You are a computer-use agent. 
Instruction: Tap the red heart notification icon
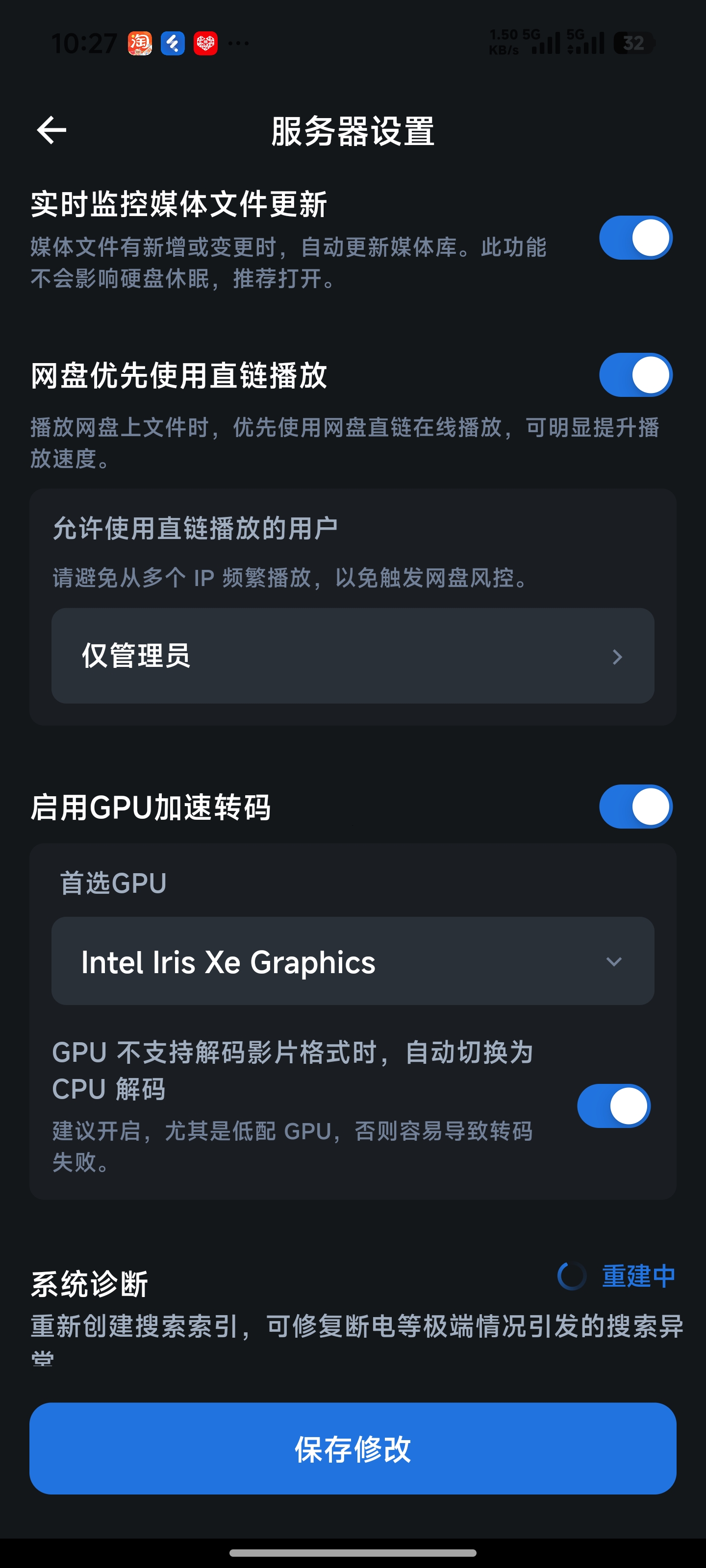click(x=205, y=43)
